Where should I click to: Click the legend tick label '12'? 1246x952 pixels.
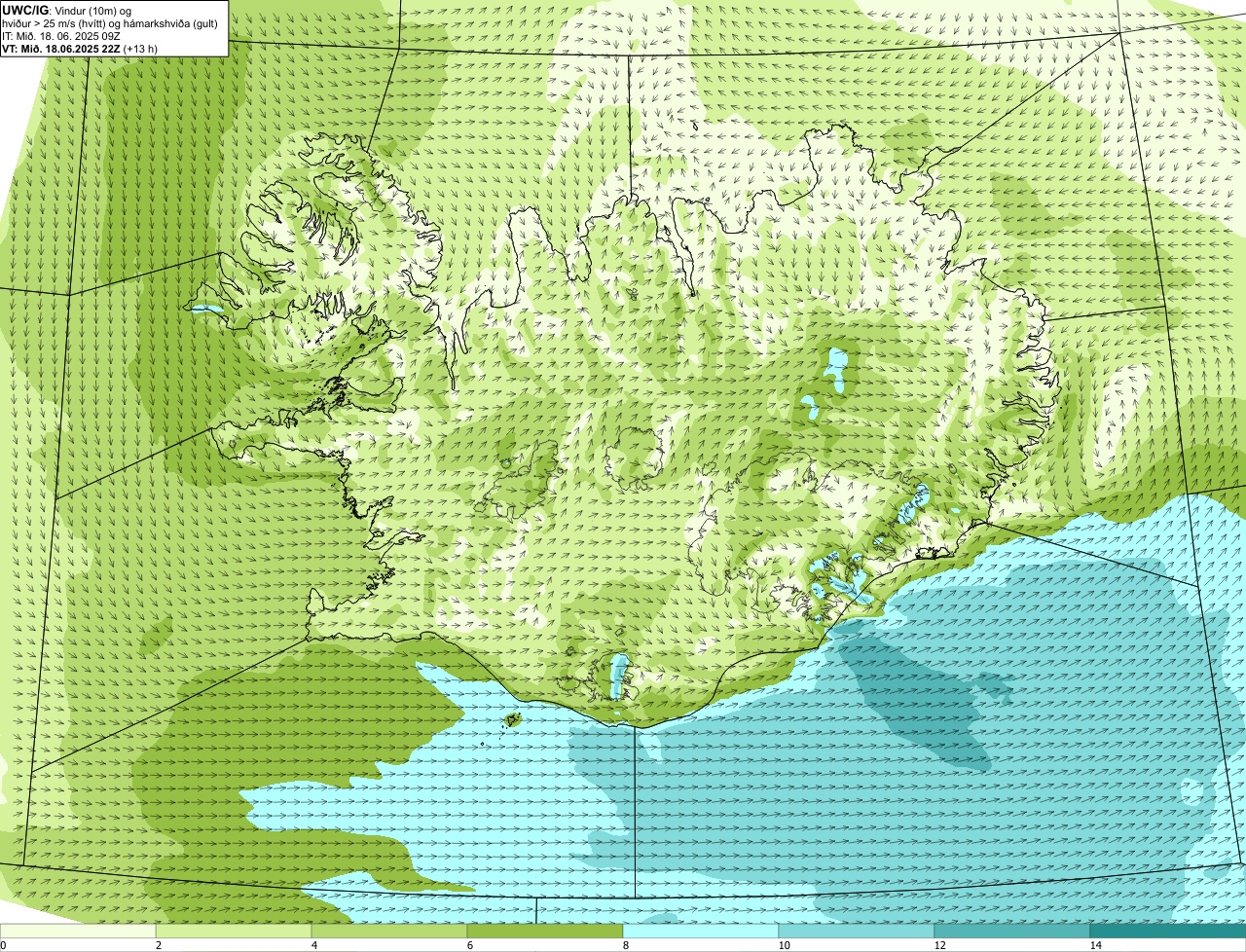click(x=939, y=945)
